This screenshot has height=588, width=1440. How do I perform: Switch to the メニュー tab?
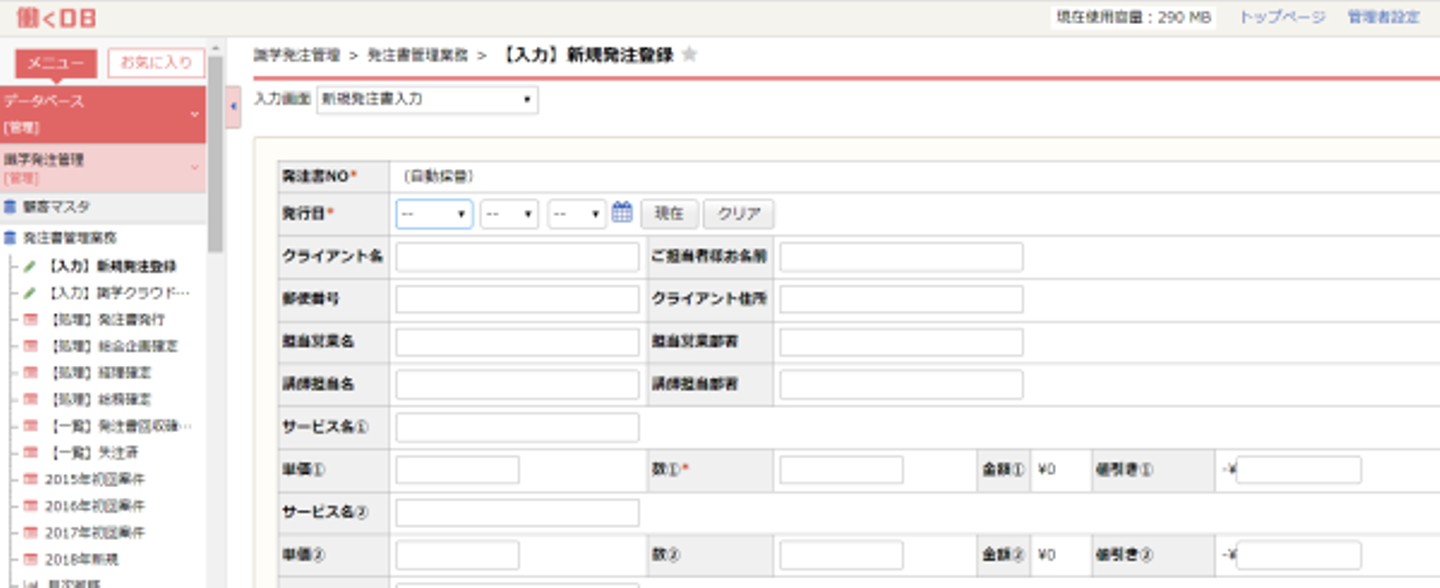tap(56, 63)
